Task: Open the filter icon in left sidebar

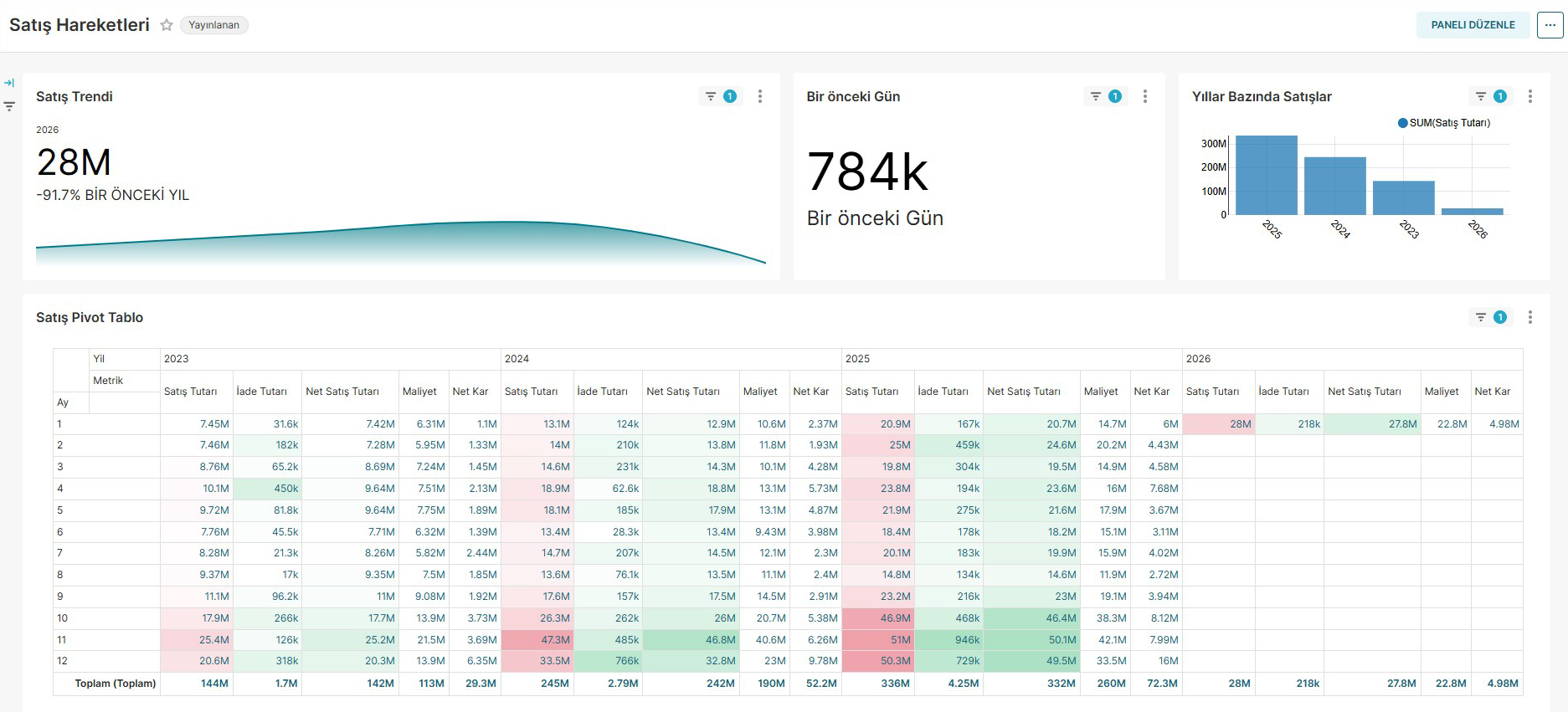Action: (9, 106)
